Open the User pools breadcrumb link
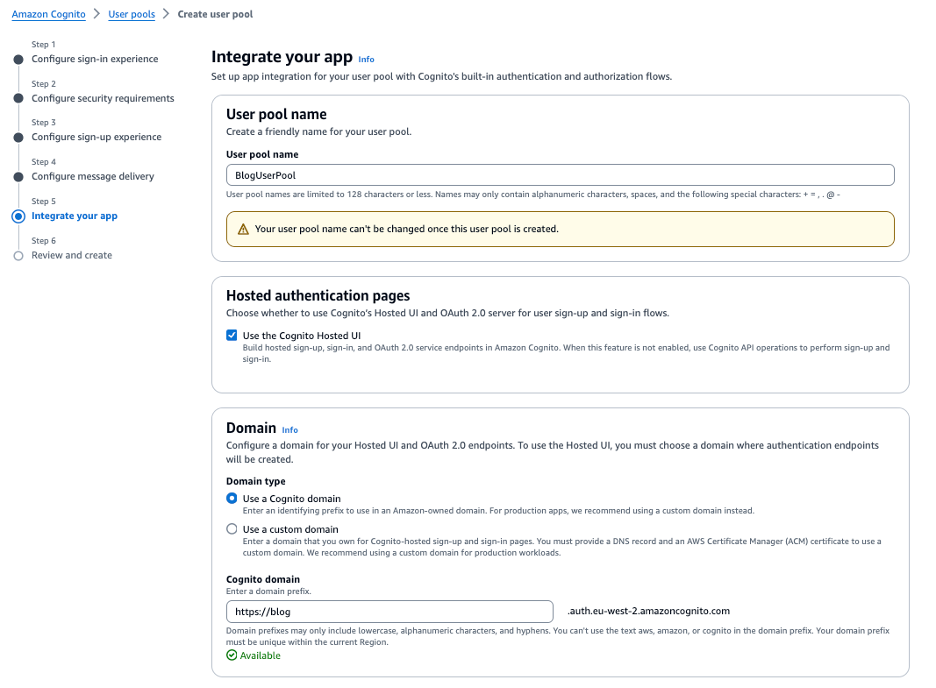 click(133, 14)
